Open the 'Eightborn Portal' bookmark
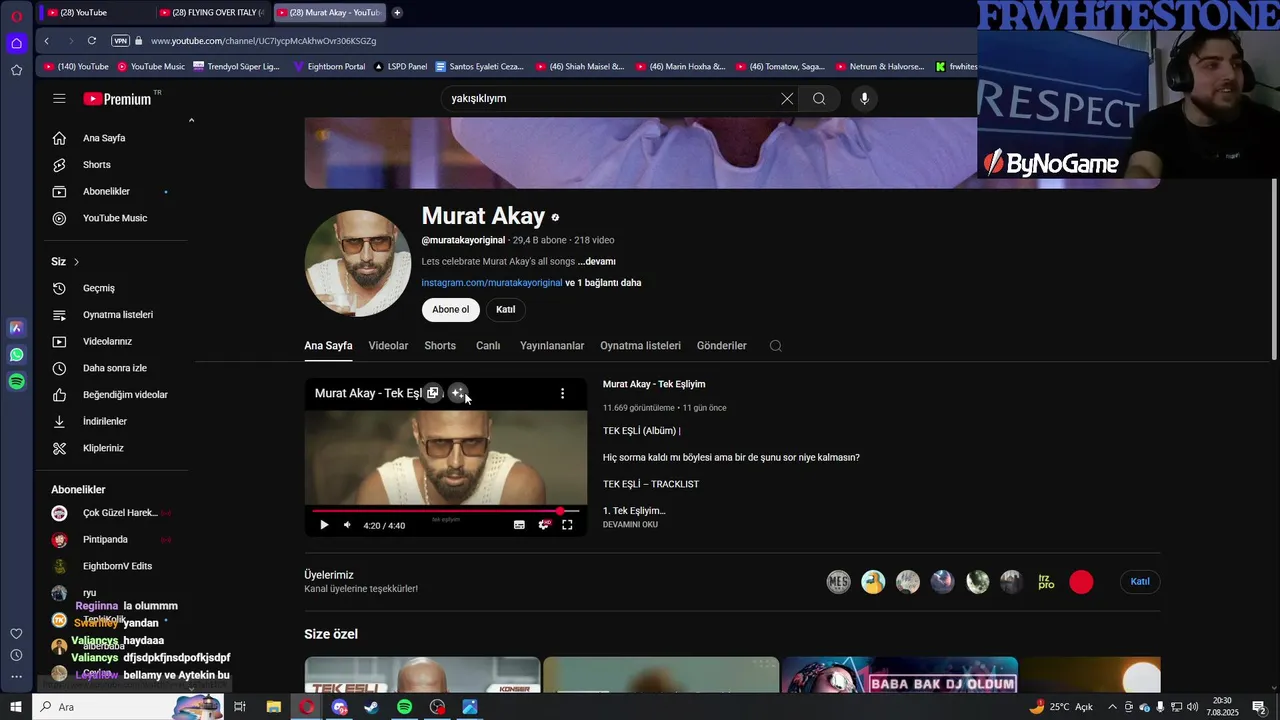1280x720 pixels. pos(329,67)
